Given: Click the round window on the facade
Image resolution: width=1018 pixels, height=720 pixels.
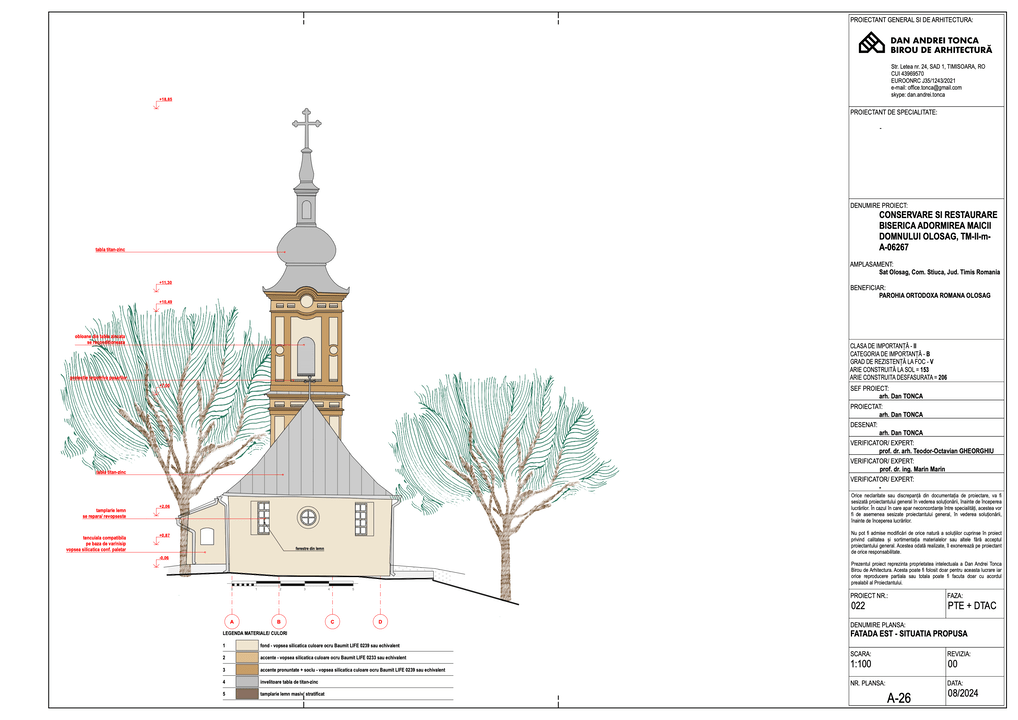Looking at the screenshot, I should coord(308,517).
